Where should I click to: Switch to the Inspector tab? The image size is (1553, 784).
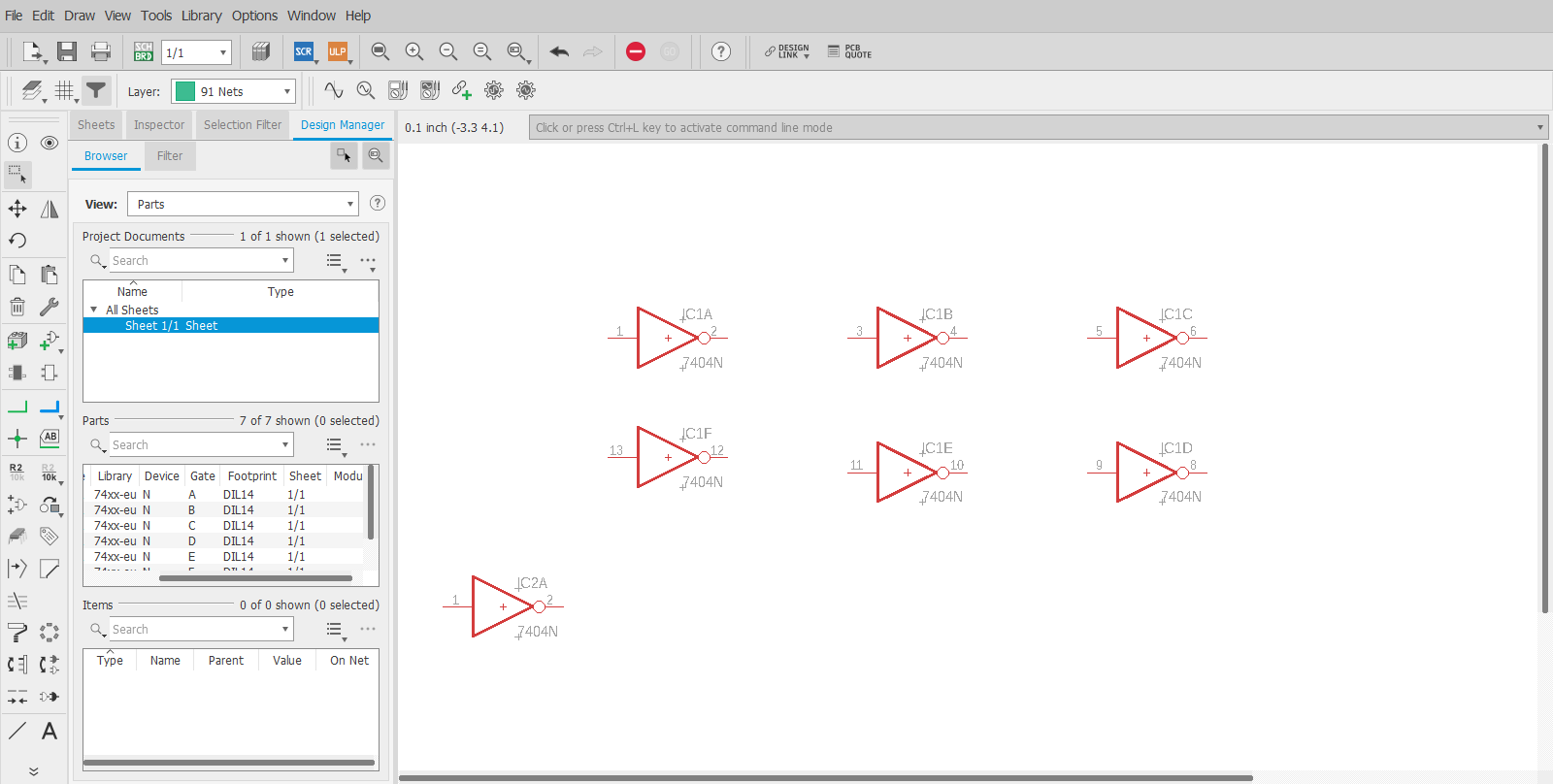pyautogui.click(x=159, y=125)
